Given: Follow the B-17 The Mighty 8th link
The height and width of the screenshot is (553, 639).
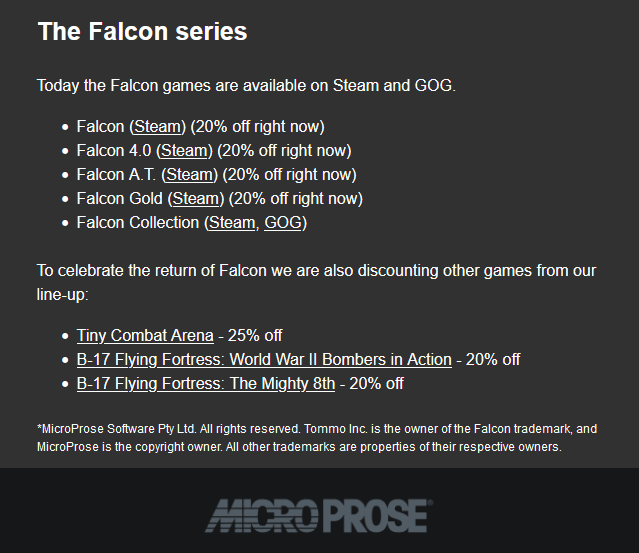Looking at the screenshot, I should (206, 383).
